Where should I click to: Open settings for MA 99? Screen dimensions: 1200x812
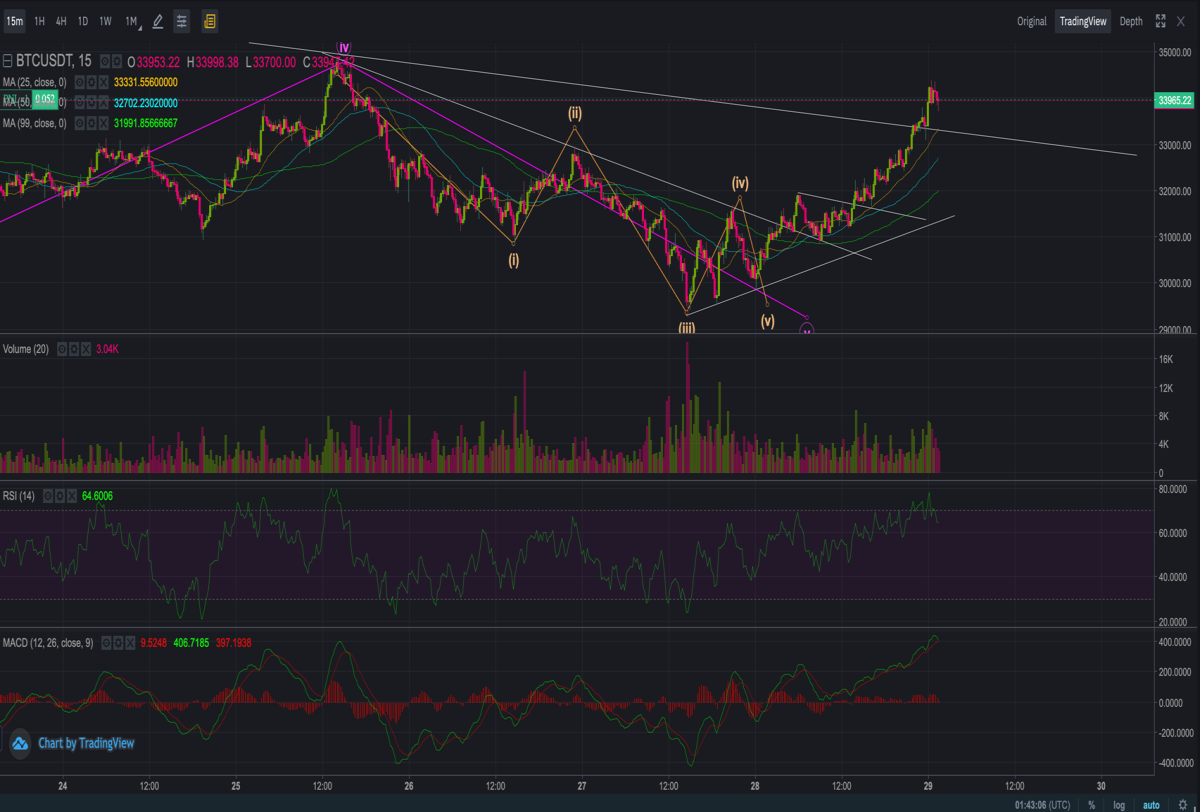92,123
